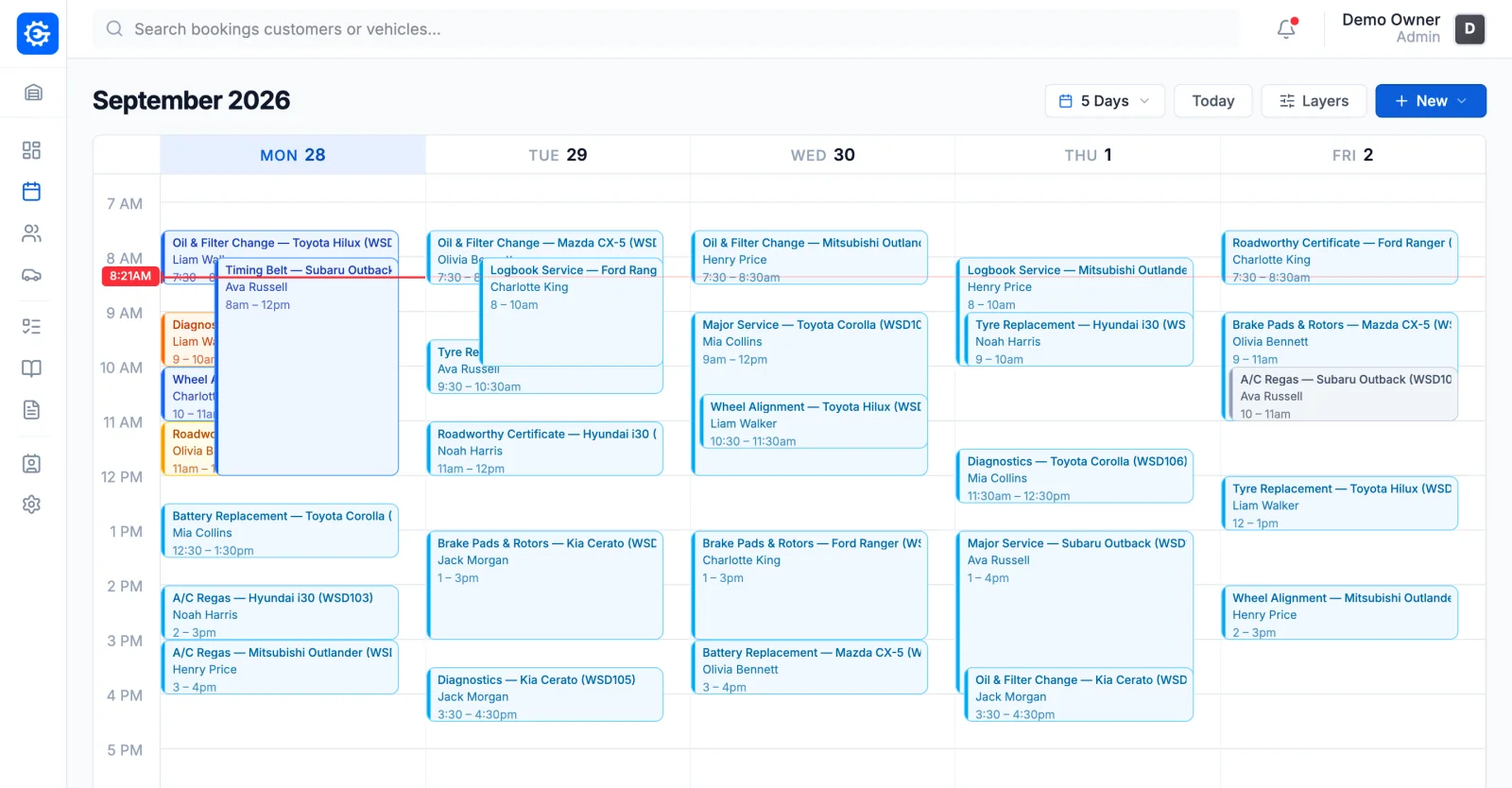Open Logbook Service — Ford Ranger booking
Image resolution: width=1512 pixels, height=788 pixels.
(x=573, y=312)
